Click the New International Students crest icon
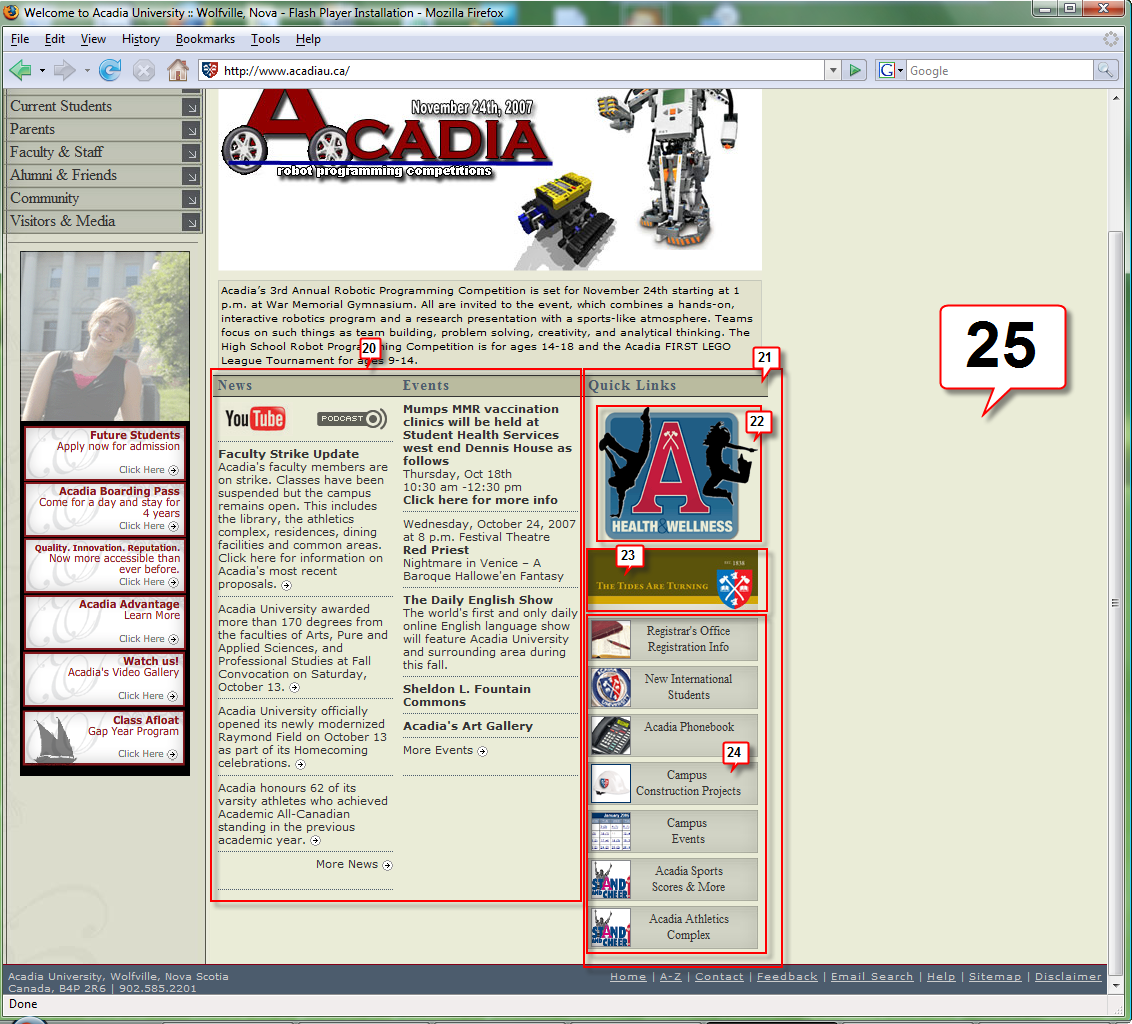 point(611,687)
